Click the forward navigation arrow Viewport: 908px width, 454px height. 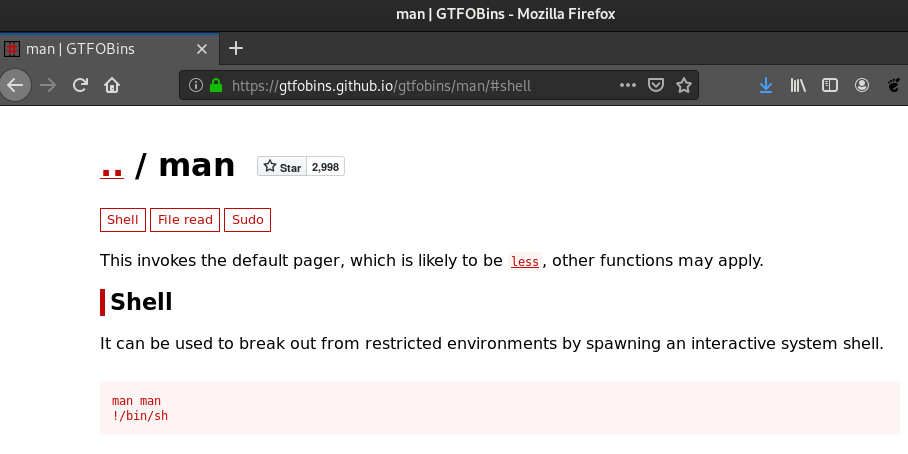(x=49, y=86)
